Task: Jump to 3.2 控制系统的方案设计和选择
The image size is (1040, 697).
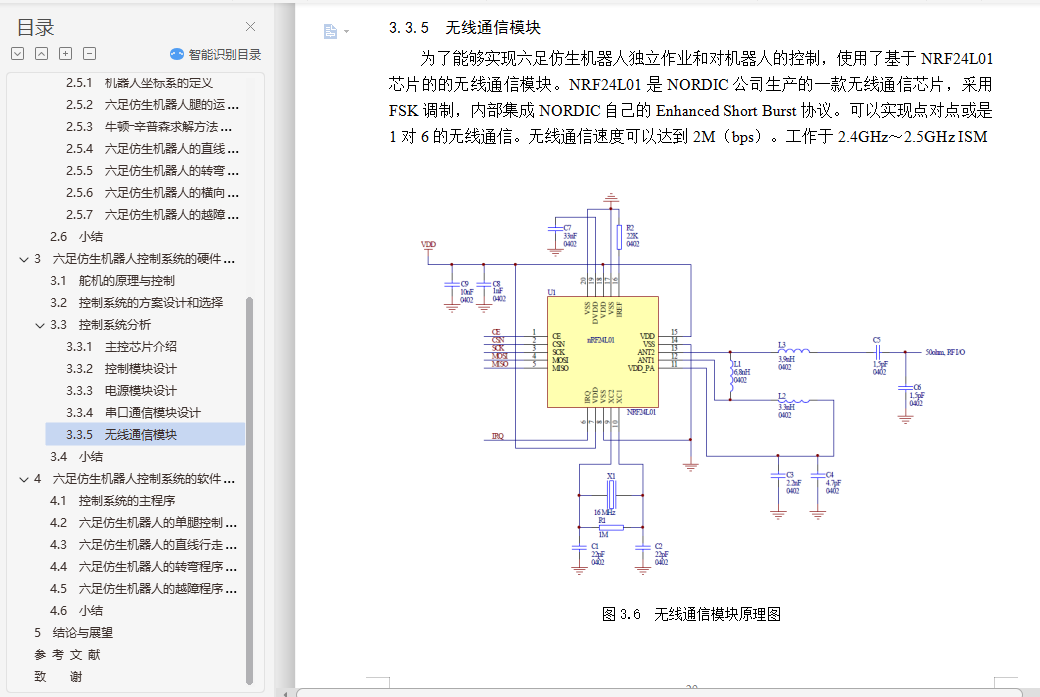Action: pyautogui.click(x=137, y=302)
